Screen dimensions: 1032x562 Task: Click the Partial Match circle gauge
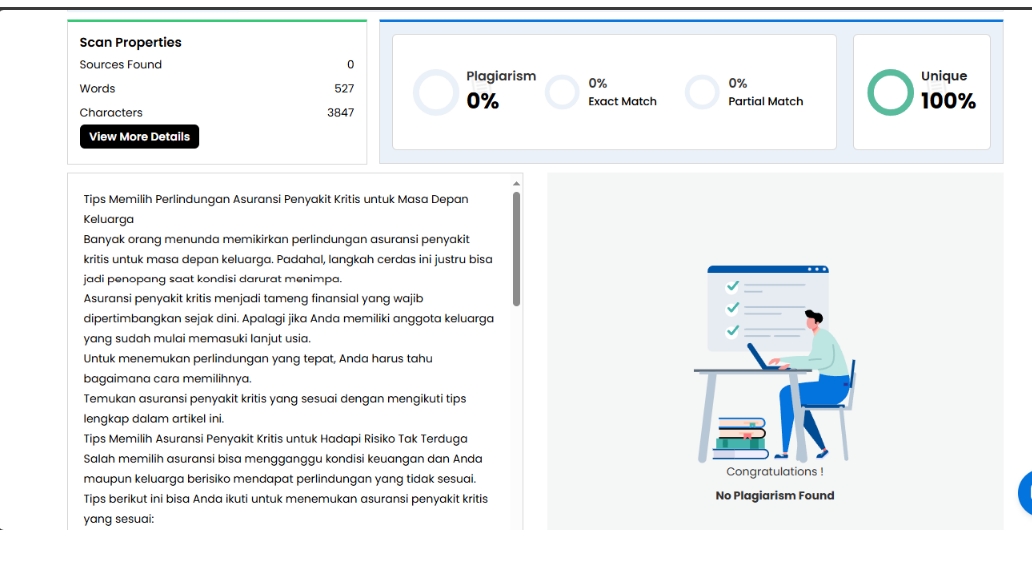click(x=702, y=92)
